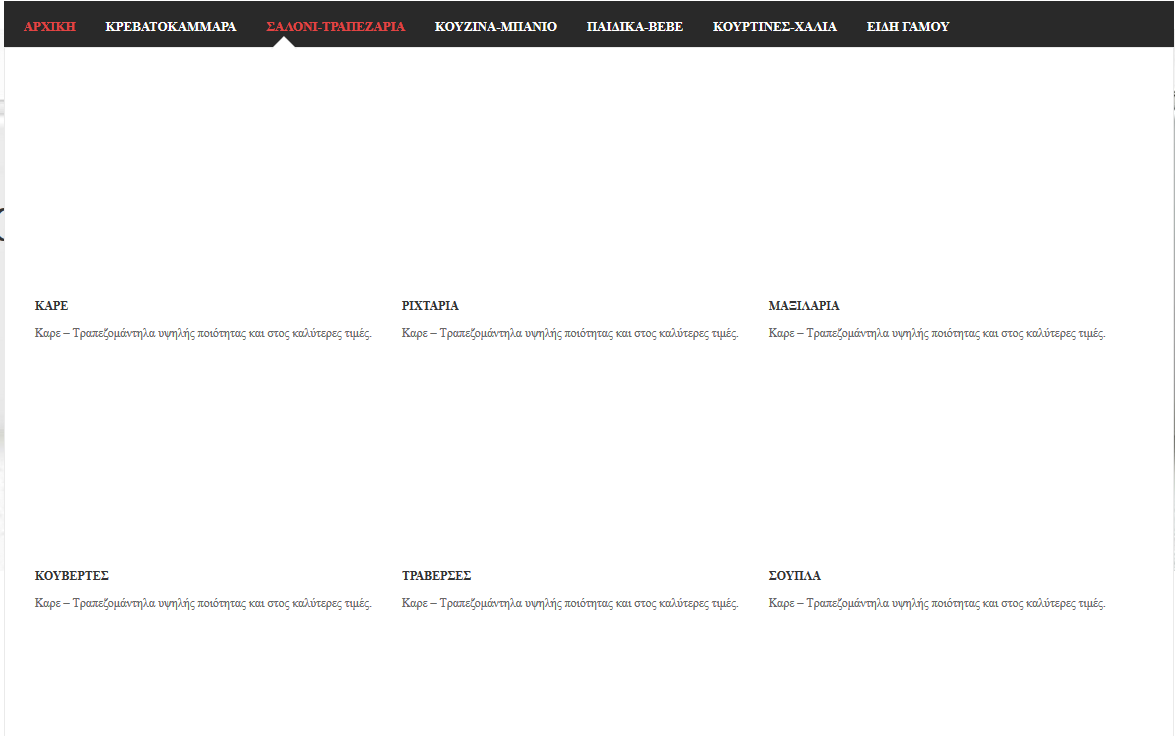Expand the ΚΟΥΖΙΝΑ-ΜΠΑΝΙΟ menu
Image resolution: width=1175 pixels, height=736 pixels.
click(496, 26)
